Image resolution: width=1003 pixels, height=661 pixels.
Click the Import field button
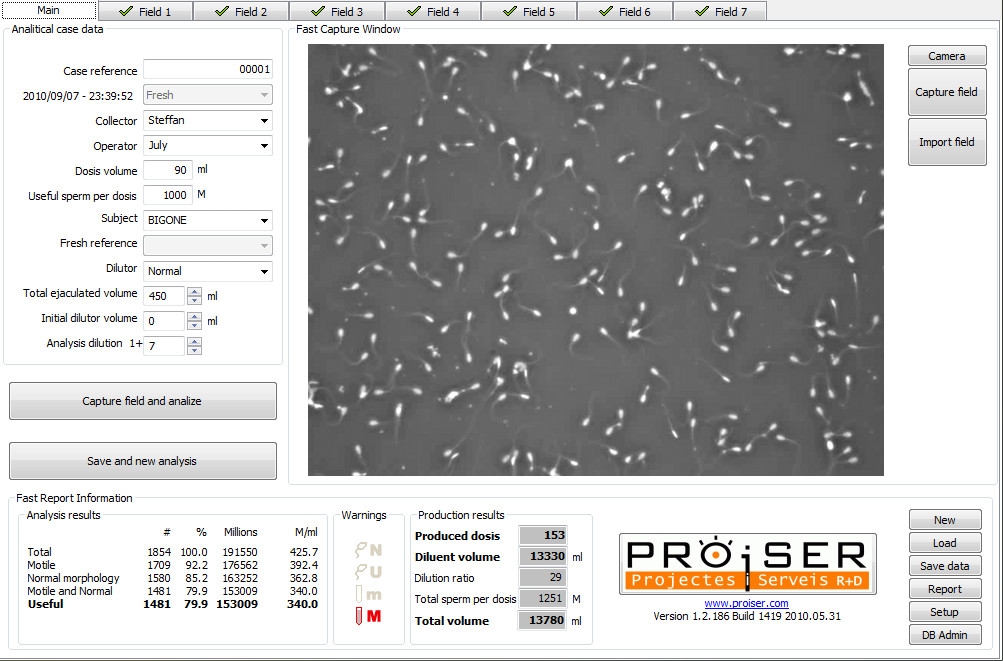947,142
